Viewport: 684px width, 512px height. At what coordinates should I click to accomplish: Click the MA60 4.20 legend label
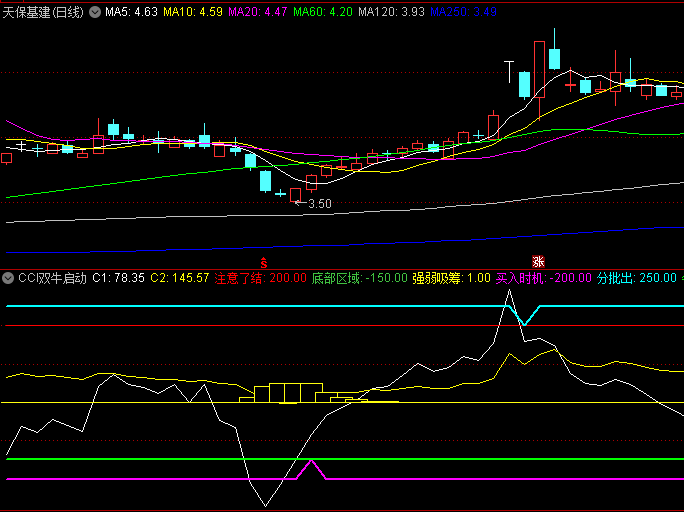[x=322, y=12]
